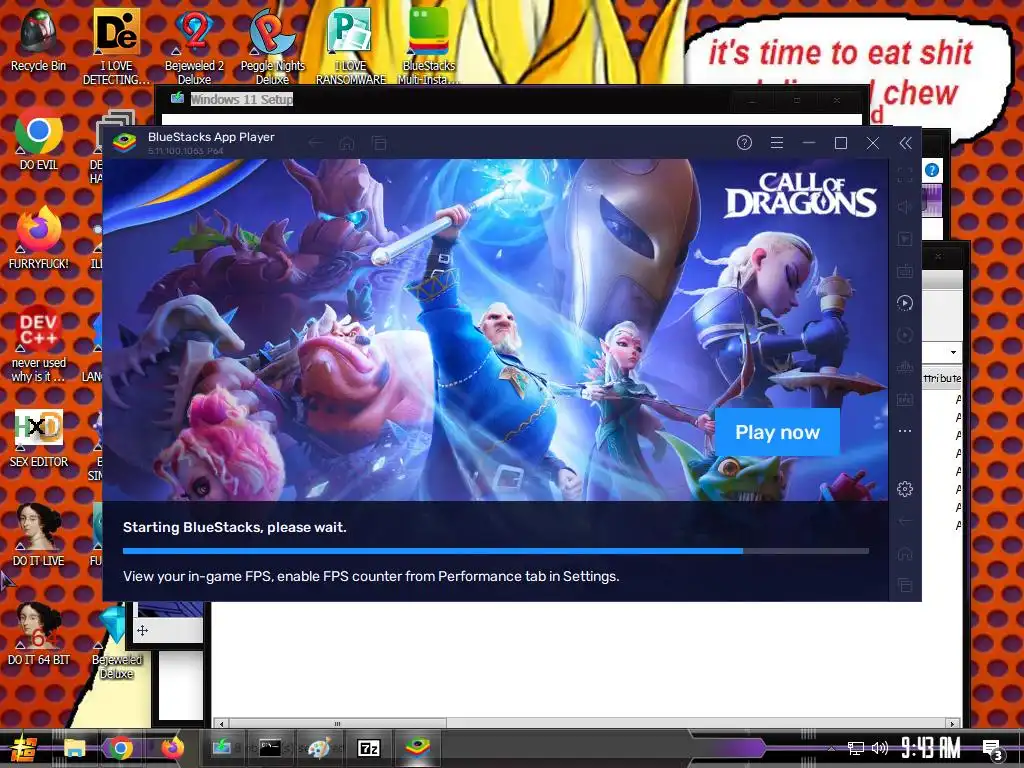The width and height of the screenshot is (1024, 768).
Task: Select the Dev C++ 'never used' desktop shortcut
Action: point(39,344)
